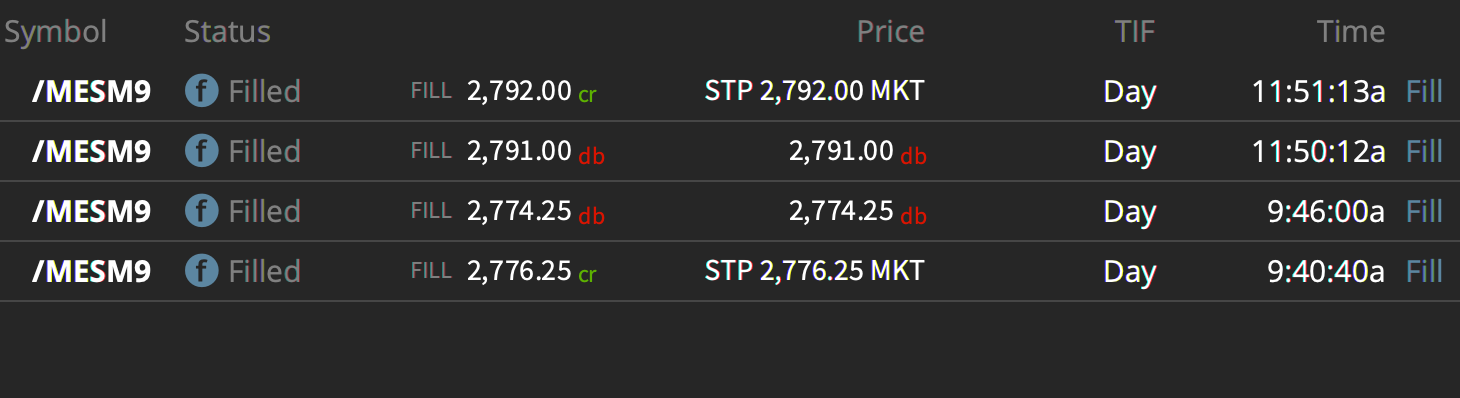Image resolution: width=1460 pixels, height=398 pixels.
Task: Sort orders by the Time column header
Action: [x=1351, y=32]
